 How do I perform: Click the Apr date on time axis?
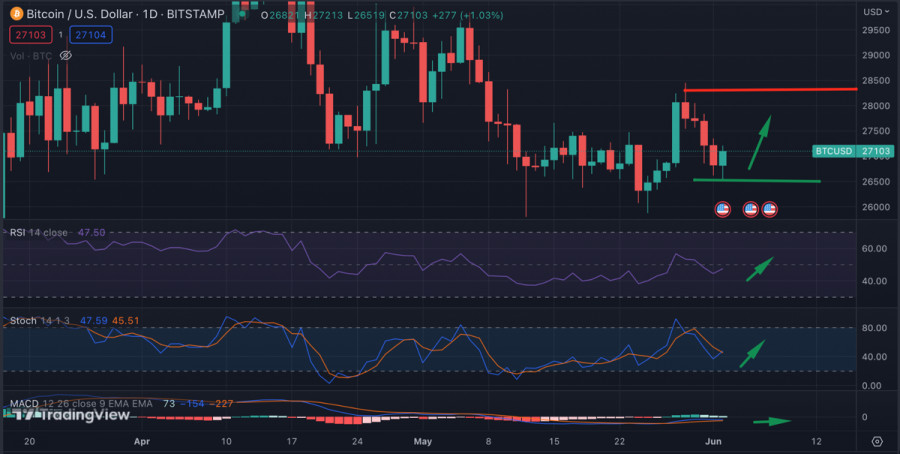[141, 442]
